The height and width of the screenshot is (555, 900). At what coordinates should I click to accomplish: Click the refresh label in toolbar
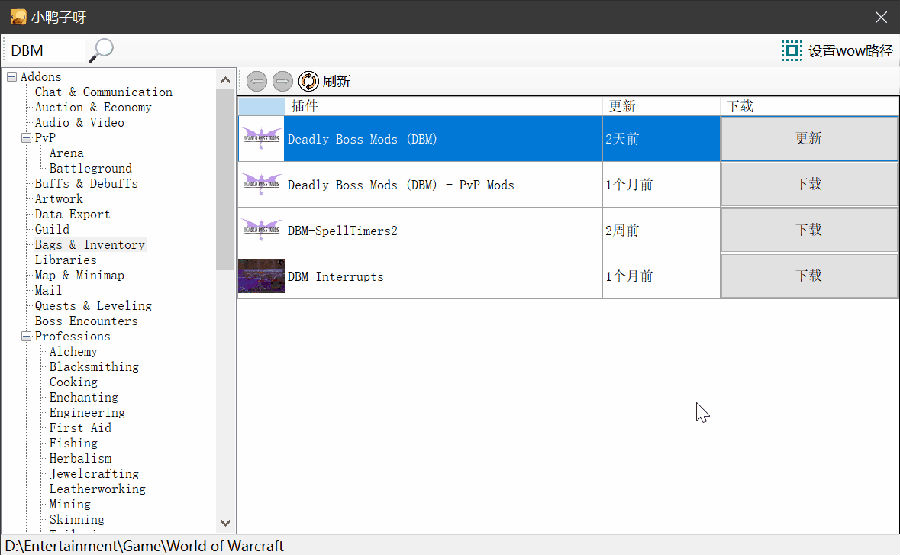click(x=336, y=81)
